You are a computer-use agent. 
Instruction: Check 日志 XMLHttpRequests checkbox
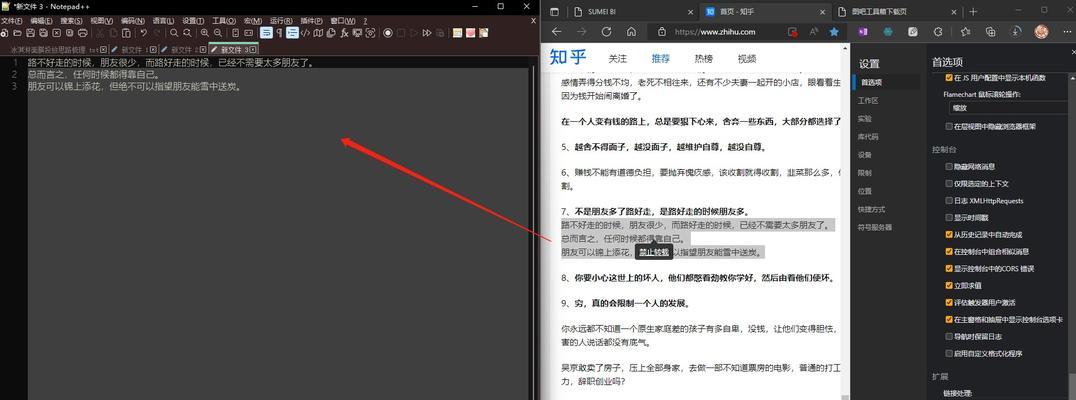[x=949, y=200]
